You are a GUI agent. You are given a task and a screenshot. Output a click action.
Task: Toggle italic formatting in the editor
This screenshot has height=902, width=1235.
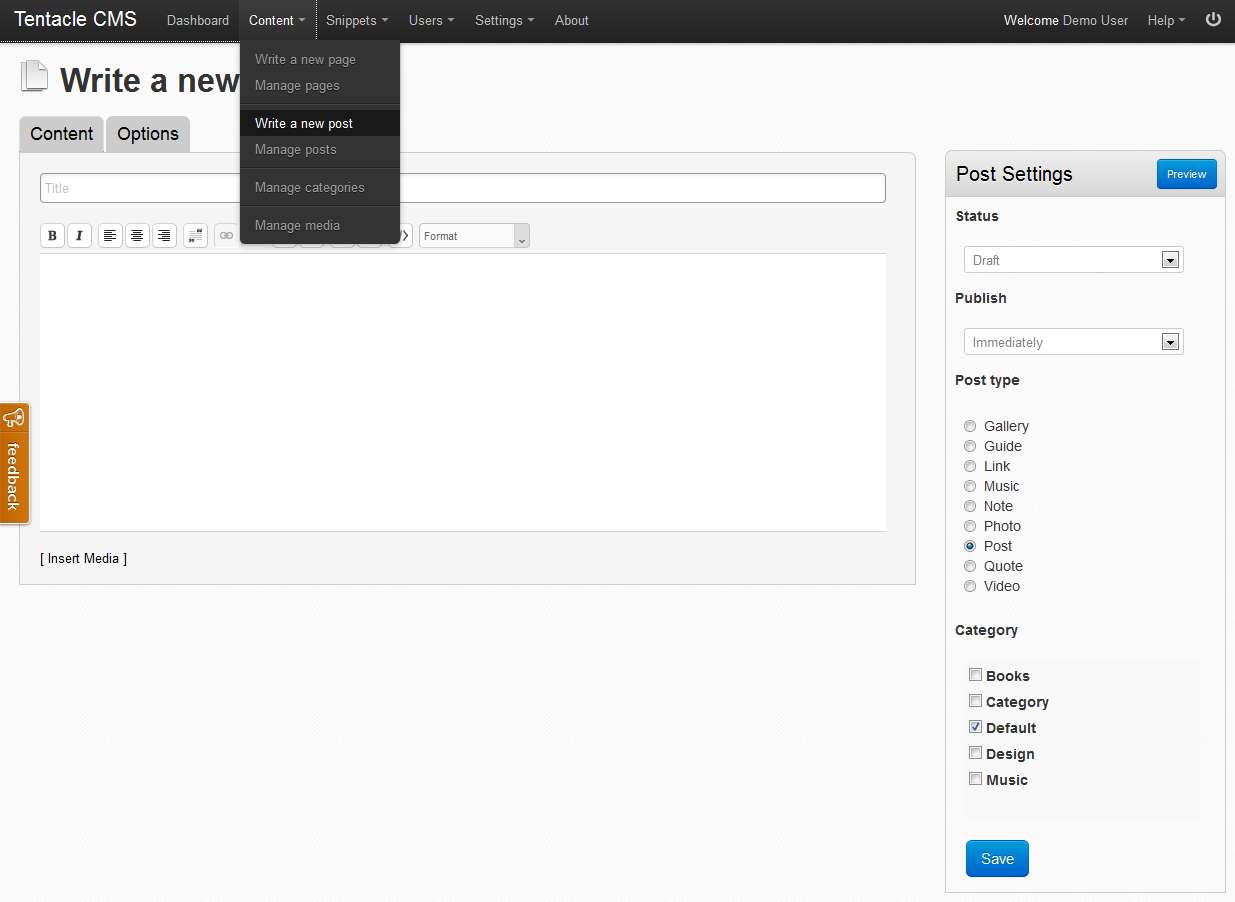(x=79, y=236)
